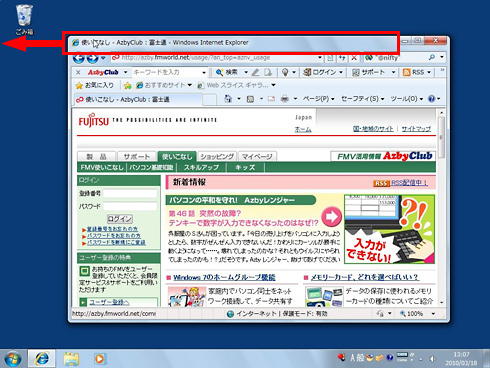Go back with the browser Back arrow

[x=79, y=58]
